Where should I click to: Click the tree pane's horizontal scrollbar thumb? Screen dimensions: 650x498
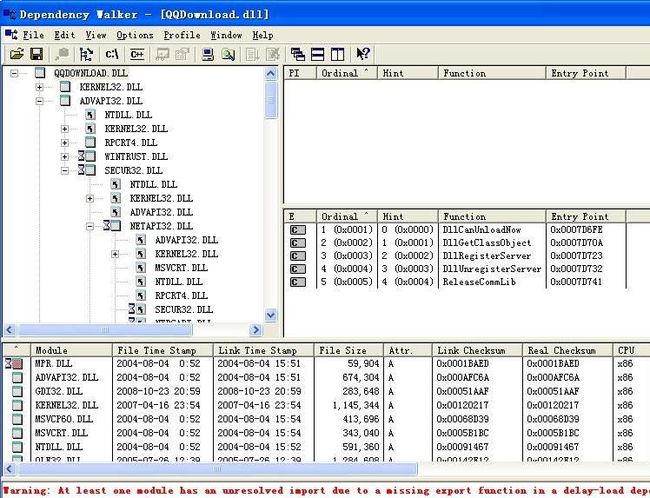105,330
